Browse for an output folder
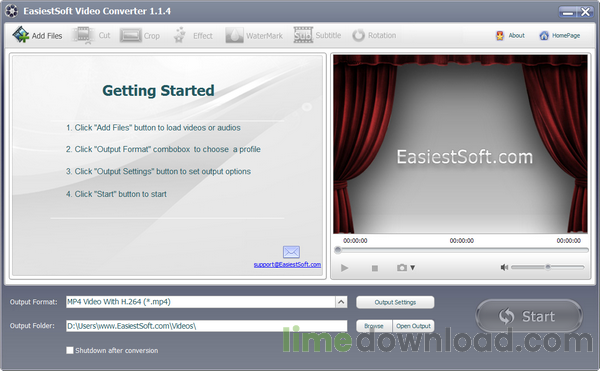The image size is (600, 371). 374,326
